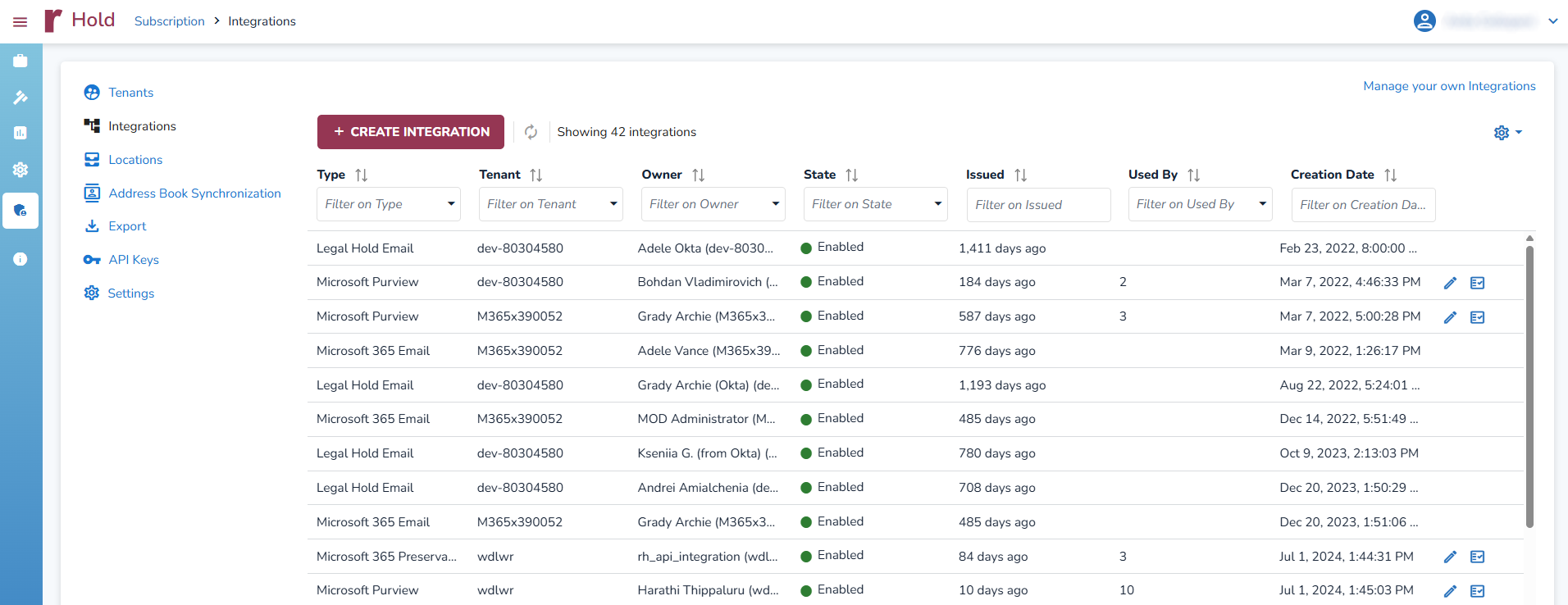This screenshot has width=1568, height=605.
Task: Open Manage your own Integrations link
Action: 1449,86
